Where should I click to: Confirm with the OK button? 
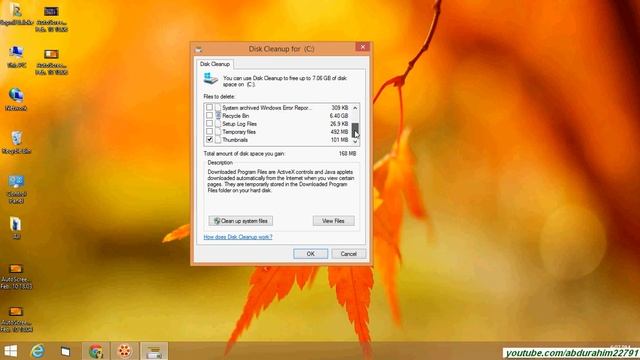310,254
